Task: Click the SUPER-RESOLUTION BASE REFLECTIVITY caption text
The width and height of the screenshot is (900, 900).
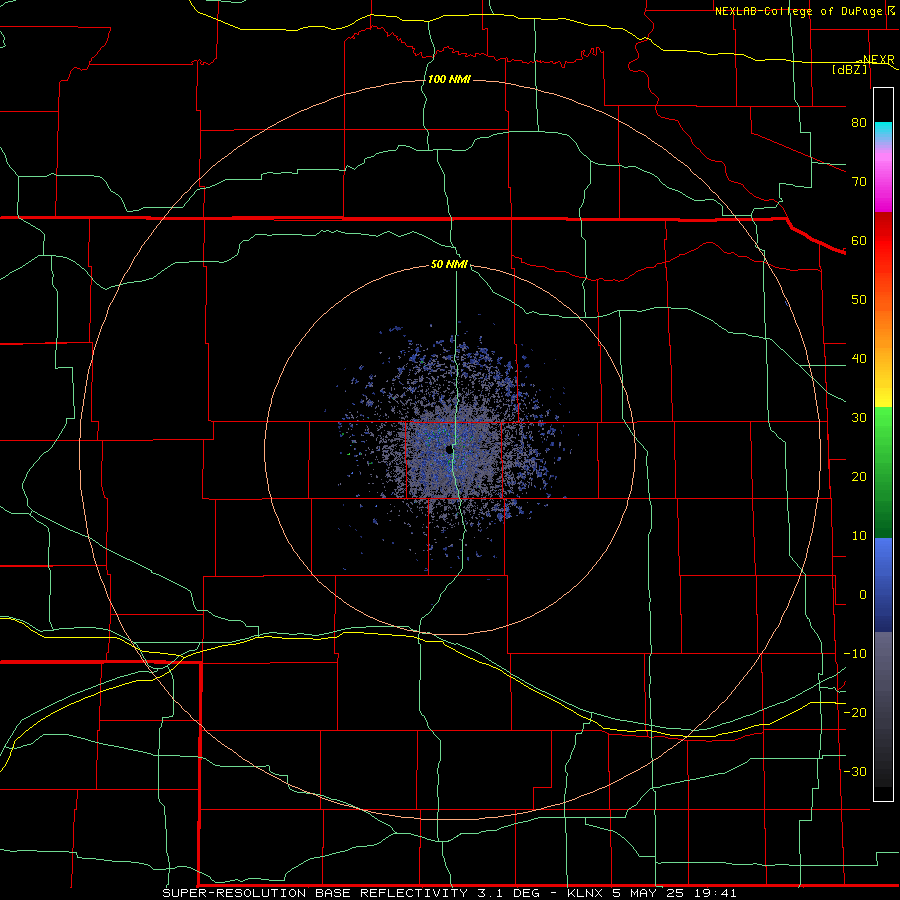Action: 315,894
